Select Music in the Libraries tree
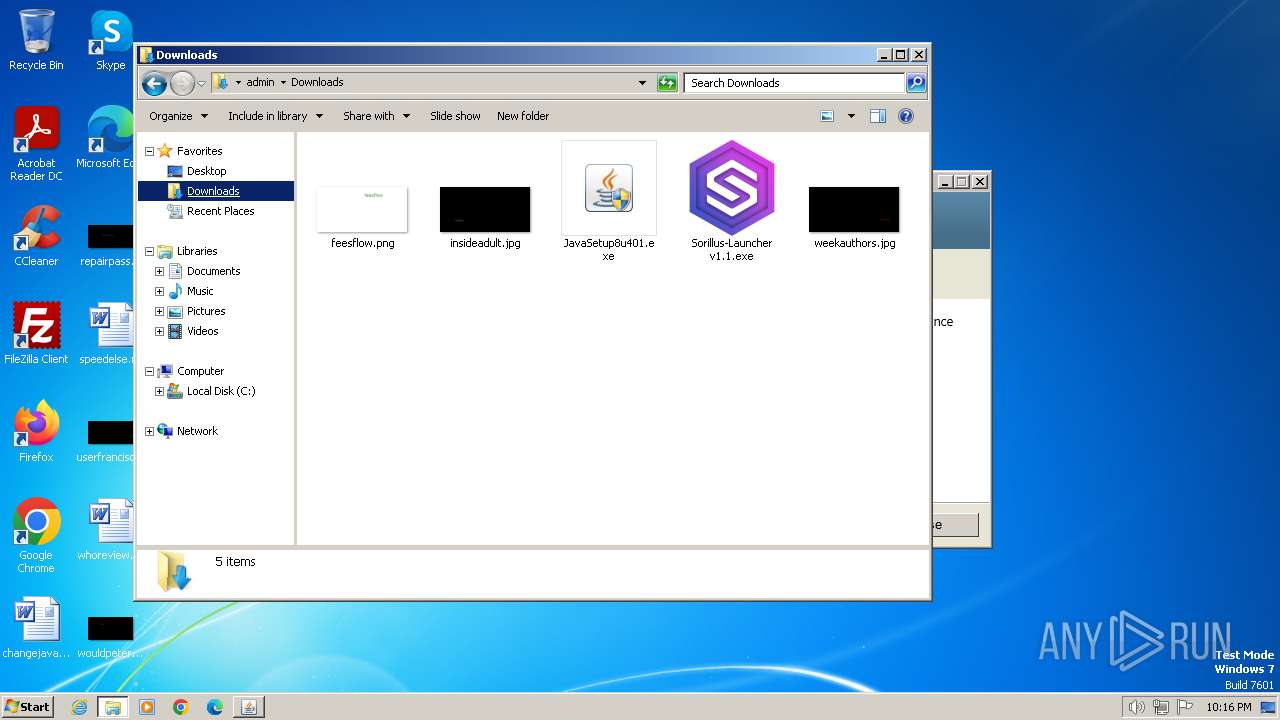 coord(200,291)
